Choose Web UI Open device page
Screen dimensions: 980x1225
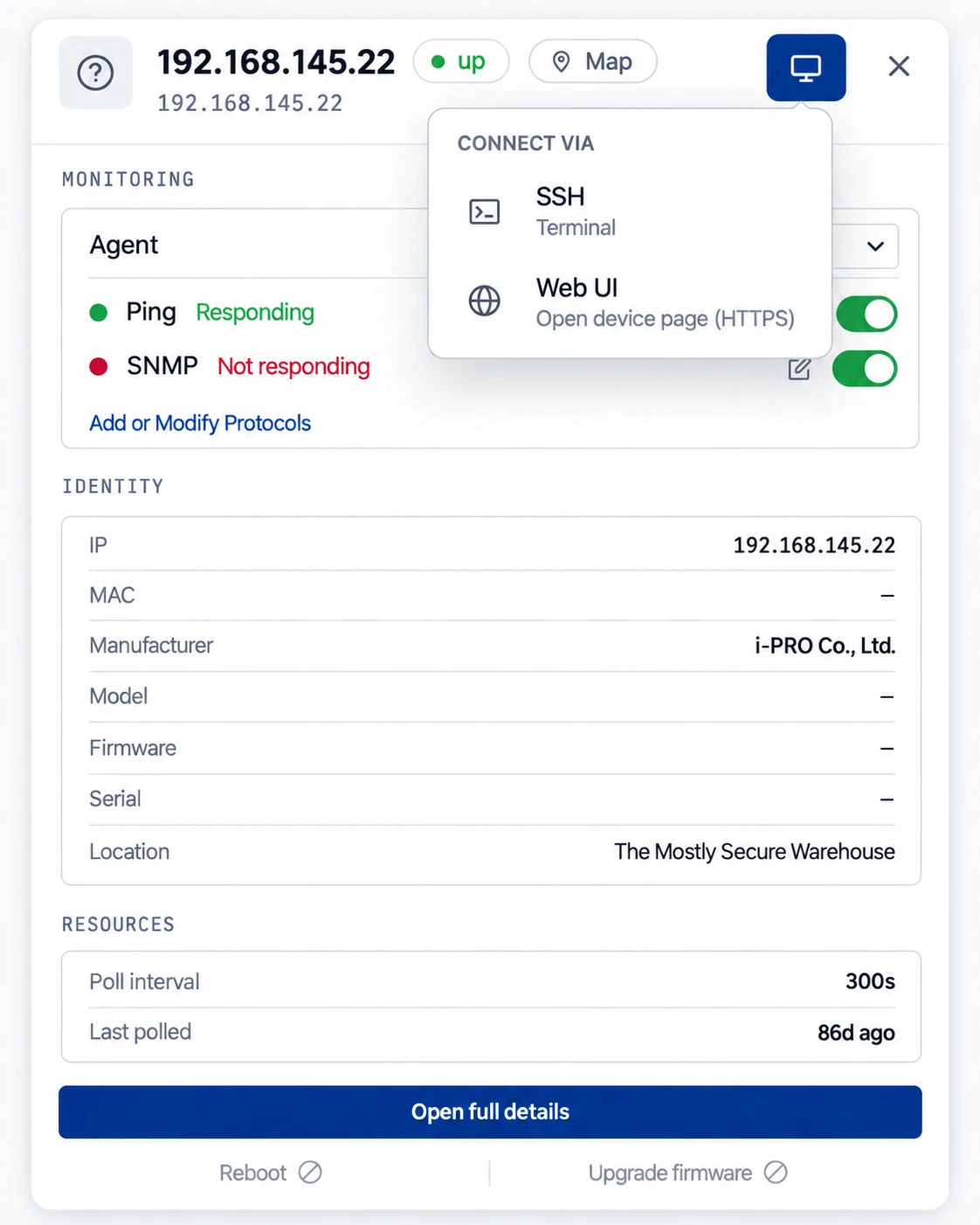click(630, 302)
